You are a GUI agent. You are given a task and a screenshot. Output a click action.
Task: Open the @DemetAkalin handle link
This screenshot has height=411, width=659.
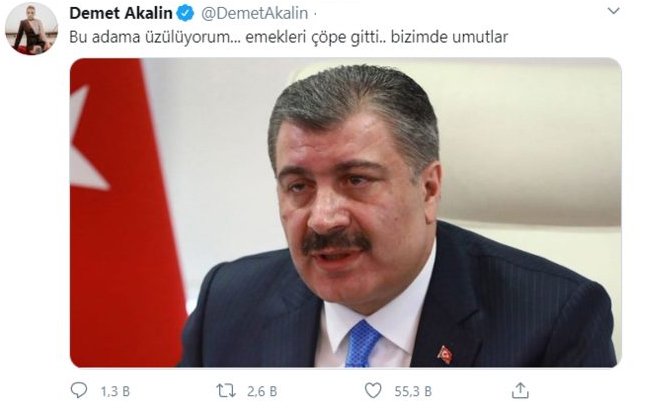(254, 13)
